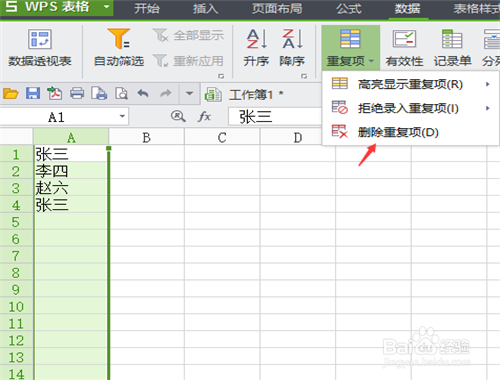Screen dimensions: 500x380
Task: Open the sort group dialog launcher
Action: click(304, 76)
